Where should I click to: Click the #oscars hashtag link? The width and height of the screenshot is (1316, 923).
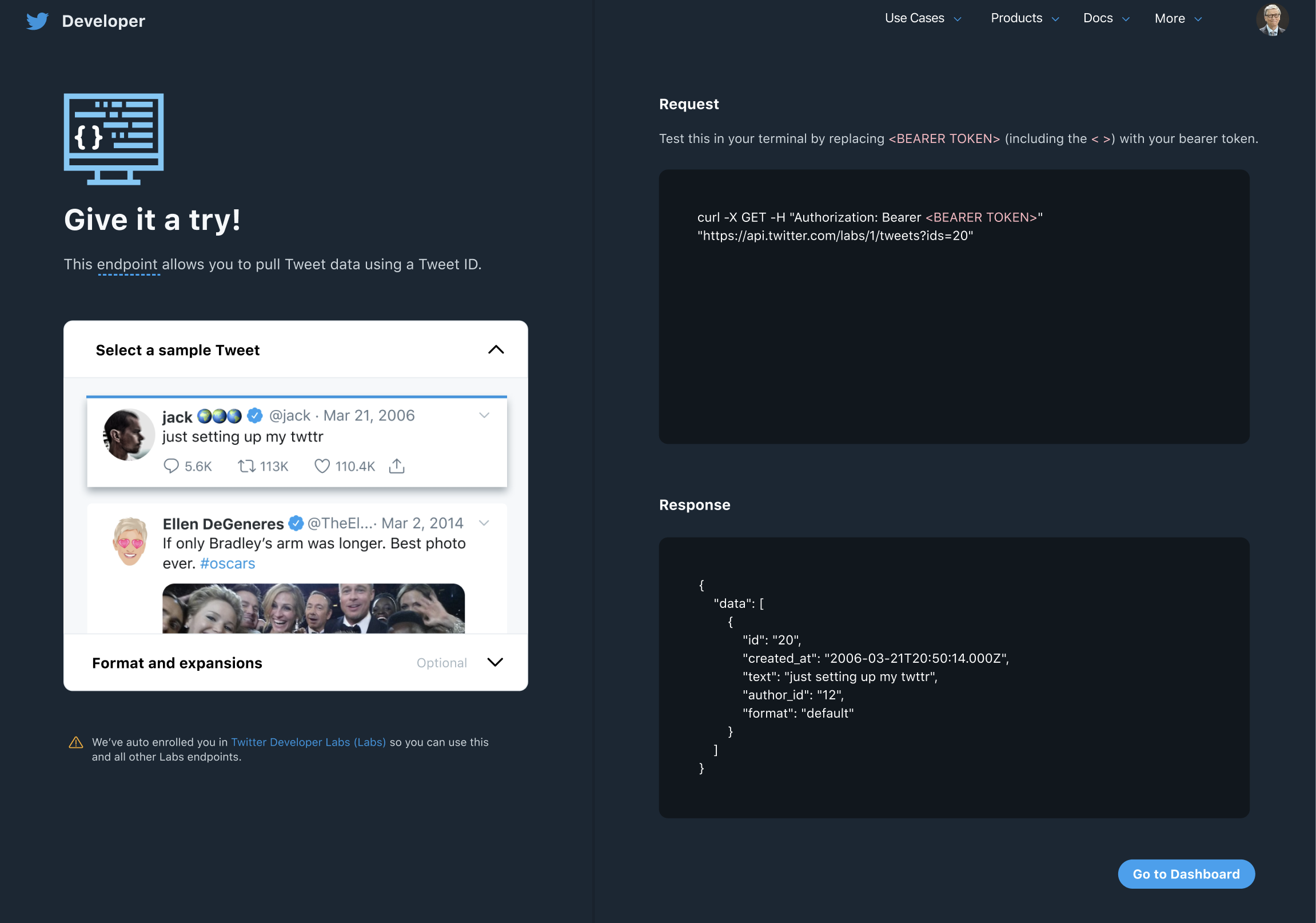coord(228,563)
